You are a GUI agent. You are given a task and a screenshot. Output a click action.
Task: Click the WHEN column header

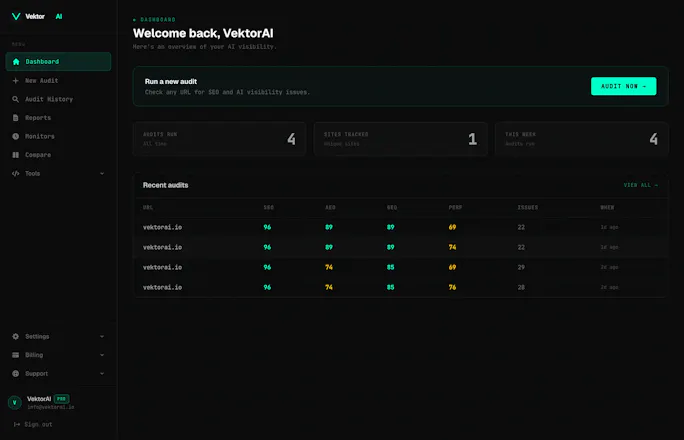[607, 208]
